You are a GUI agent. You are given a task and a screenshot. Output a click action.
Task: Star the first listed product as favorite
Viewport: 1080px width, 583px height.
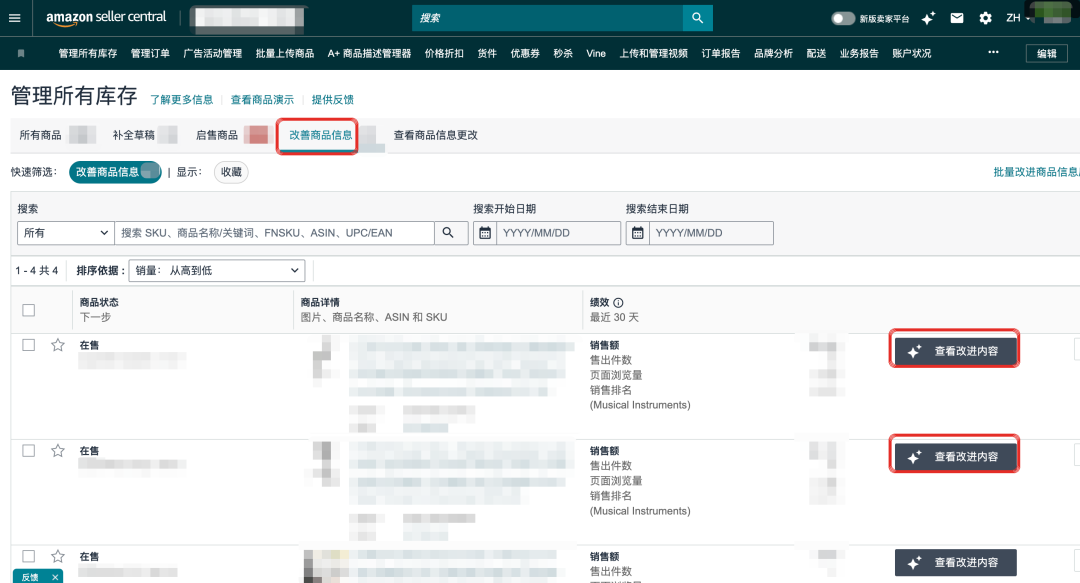point(58,345)
